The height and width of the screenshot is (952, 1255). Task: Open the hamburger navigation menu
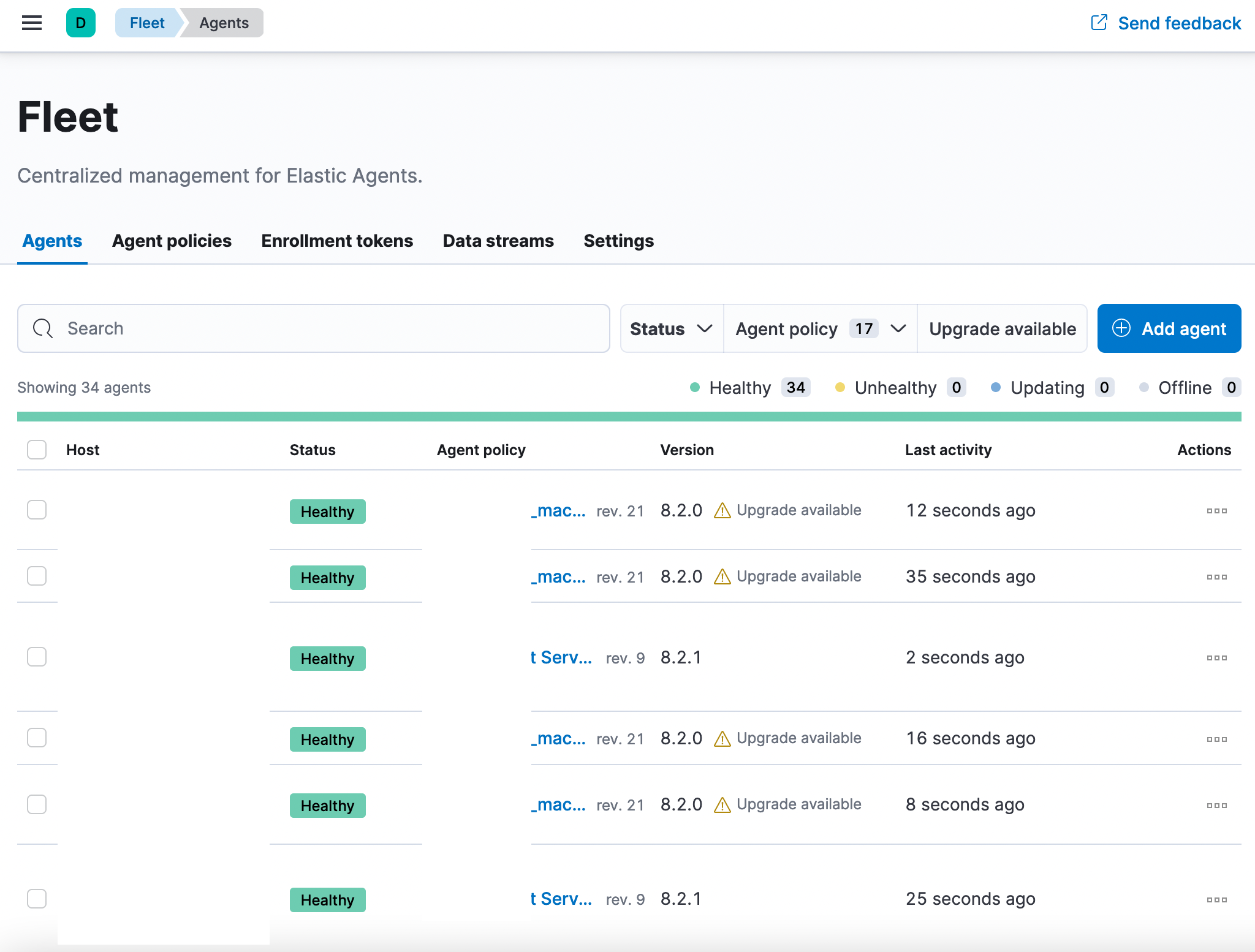(x=32, y=23)
